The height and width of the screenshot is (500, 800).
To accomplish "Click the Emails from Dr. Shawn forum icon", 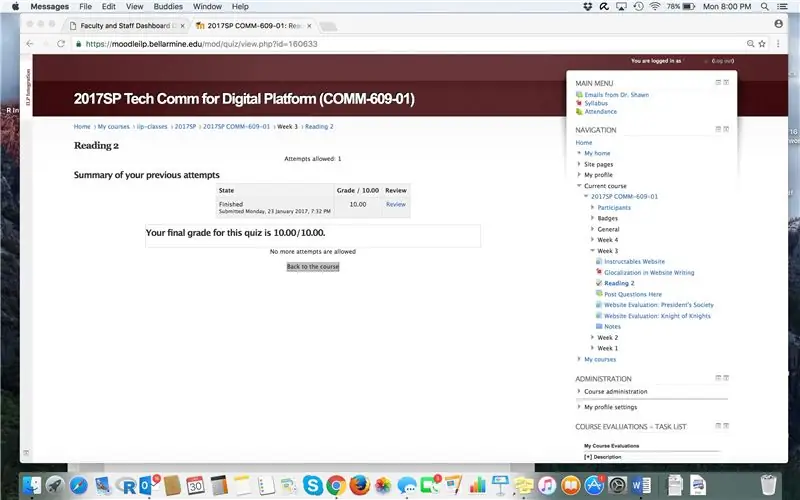I will click(x=579, y=95).
